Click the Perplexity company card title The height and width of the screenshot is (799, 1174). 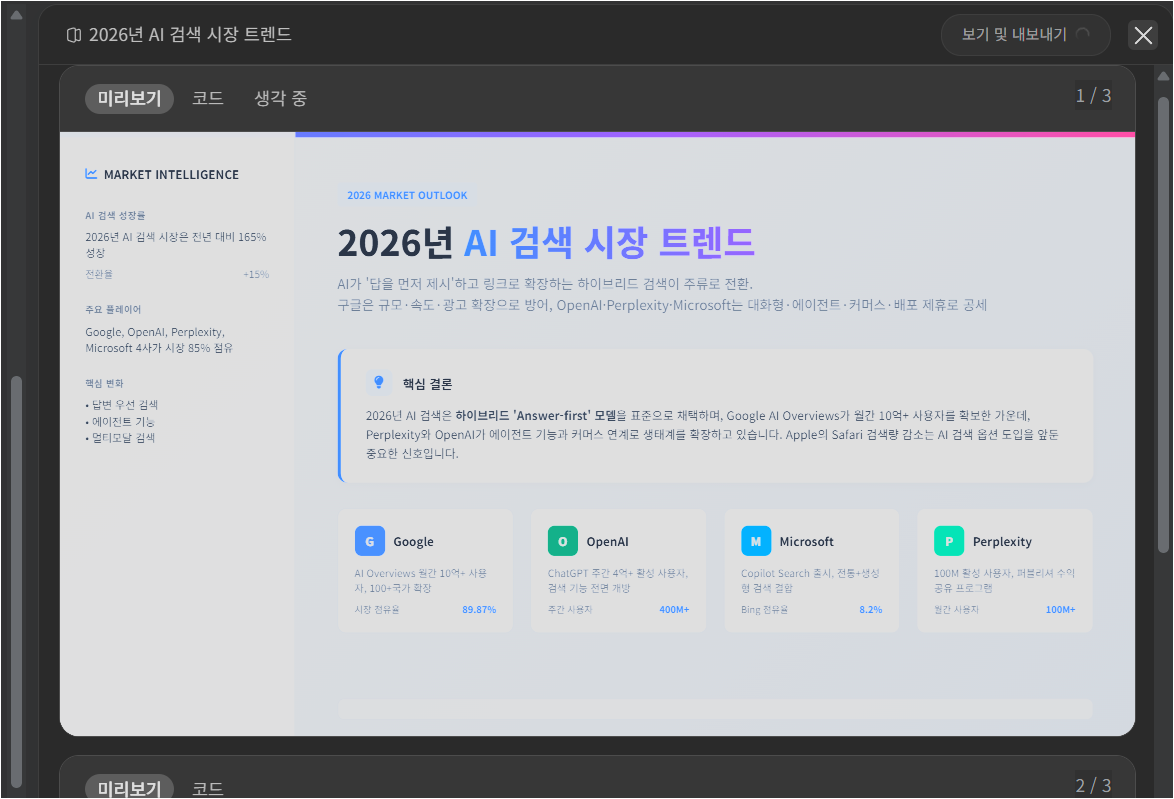click(x=1002, y=541)
